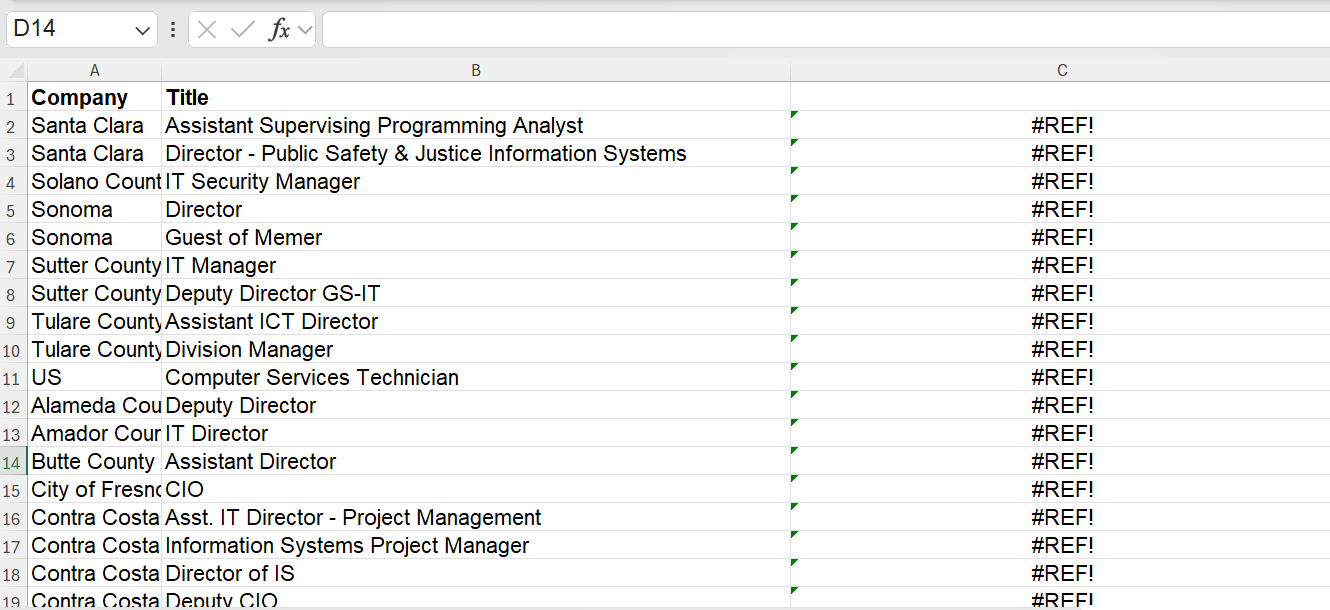Select column C header
The image size is (1330, 610).
[x=1061, y=71]
